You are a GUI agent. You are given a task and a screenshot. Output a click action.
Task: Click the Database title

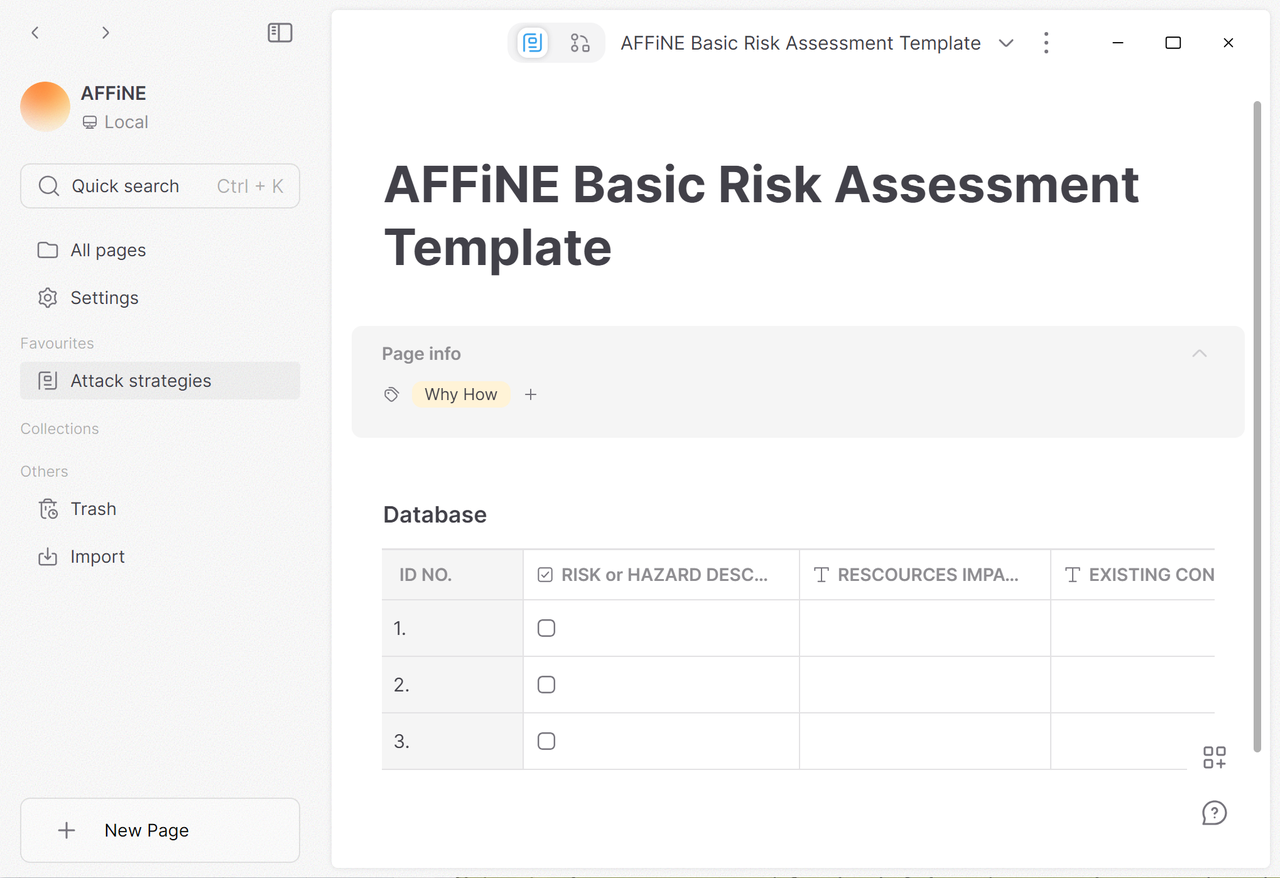click(435, 515)
